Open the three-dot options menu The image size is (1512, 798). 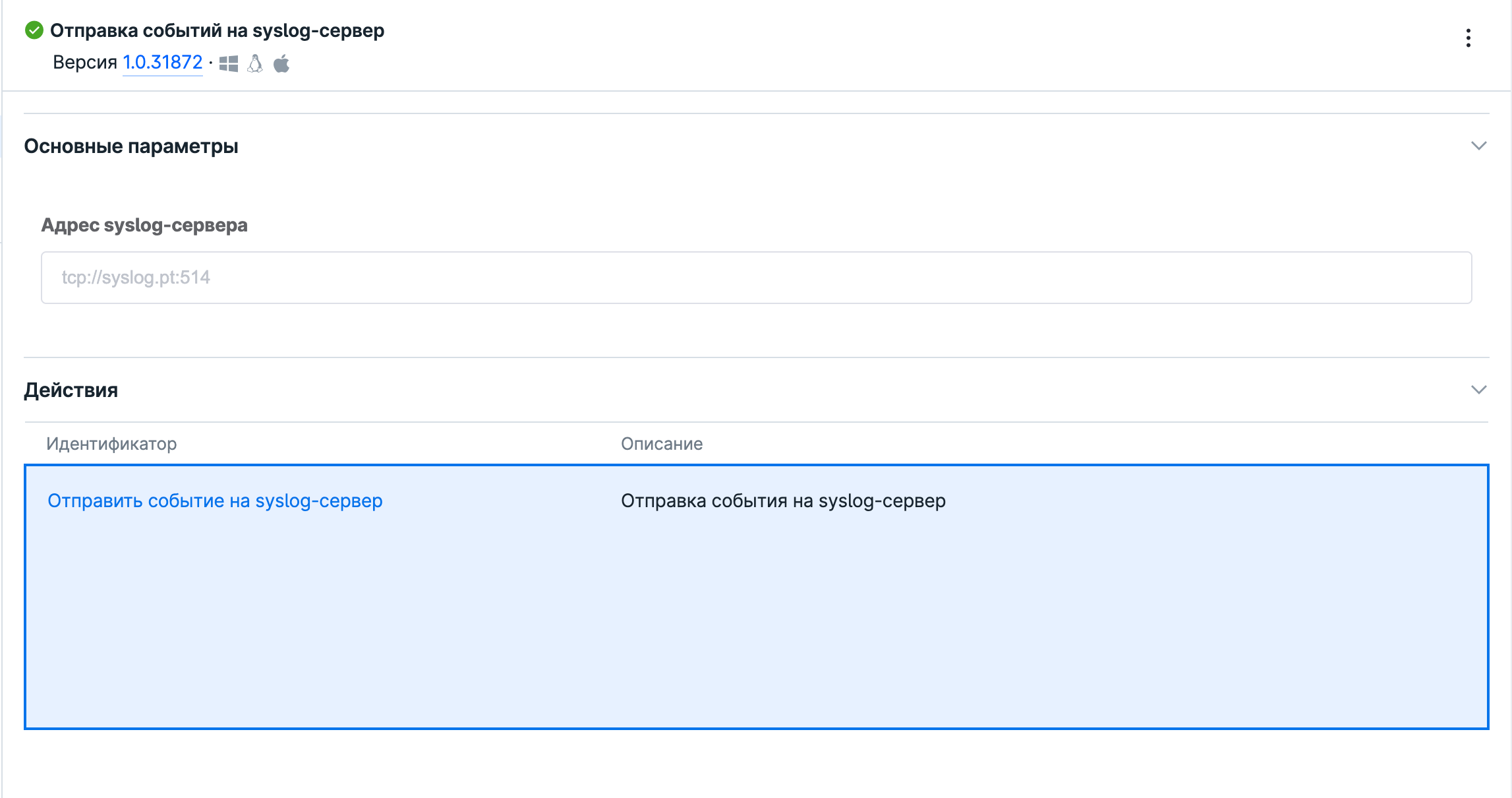(1468, 38)
